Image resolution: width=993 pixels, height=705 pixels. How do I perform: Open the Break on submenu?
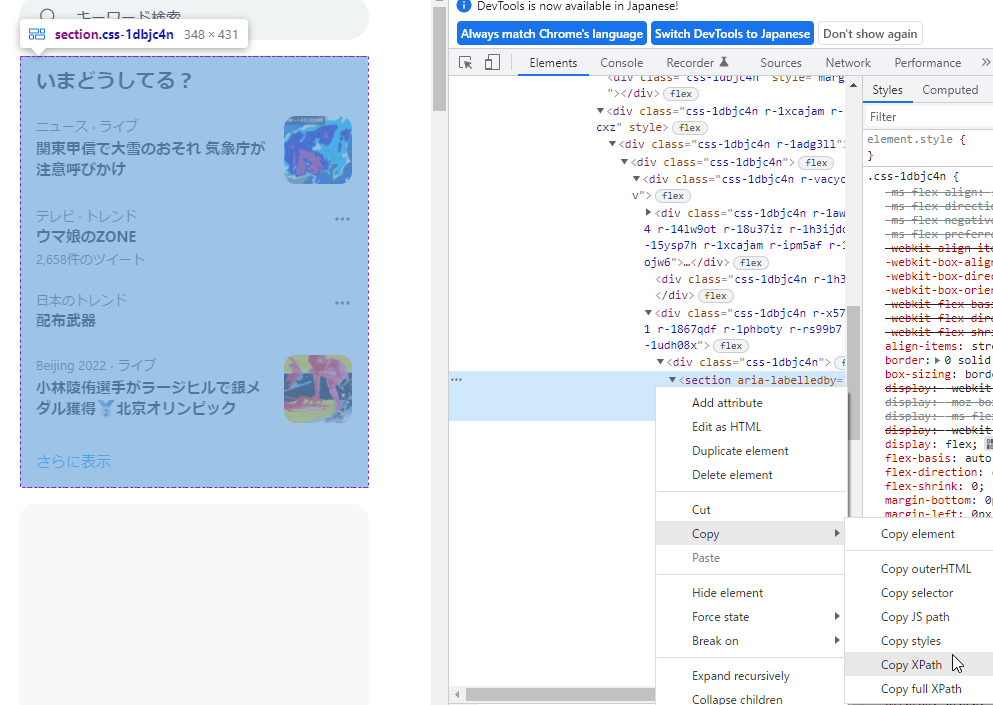[751, 641]
